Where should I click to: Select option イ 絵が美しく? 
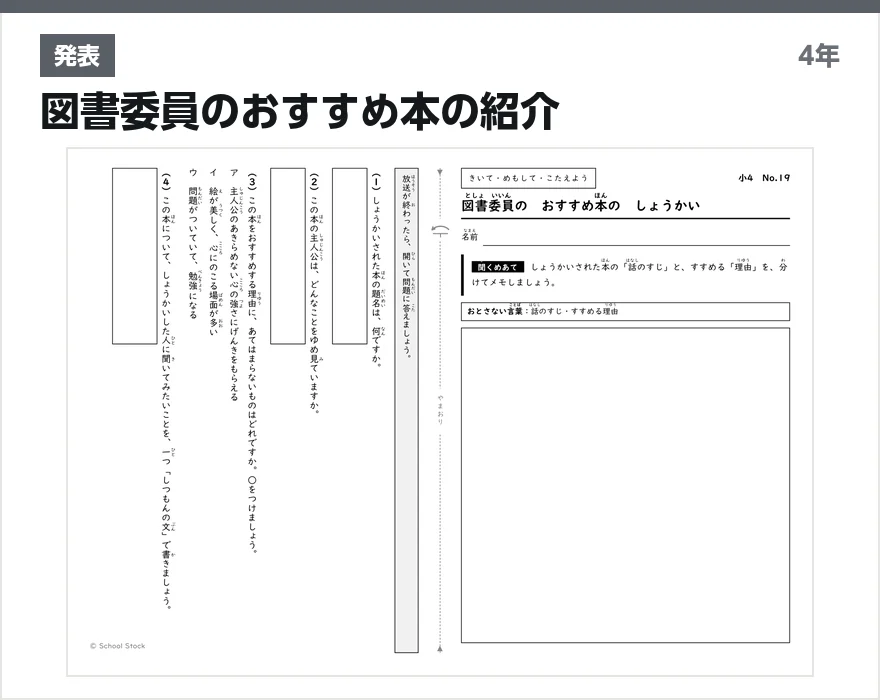[214, 253]
